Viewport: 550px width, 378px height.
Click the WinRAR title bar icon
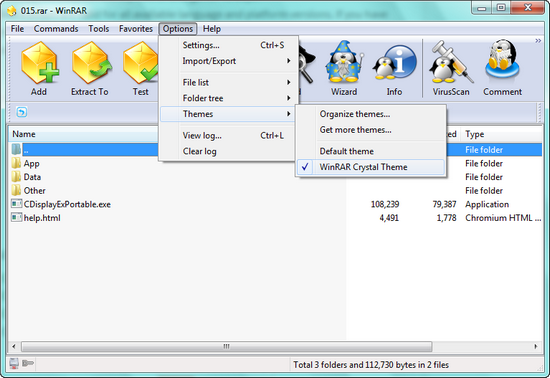coord(12,11)
